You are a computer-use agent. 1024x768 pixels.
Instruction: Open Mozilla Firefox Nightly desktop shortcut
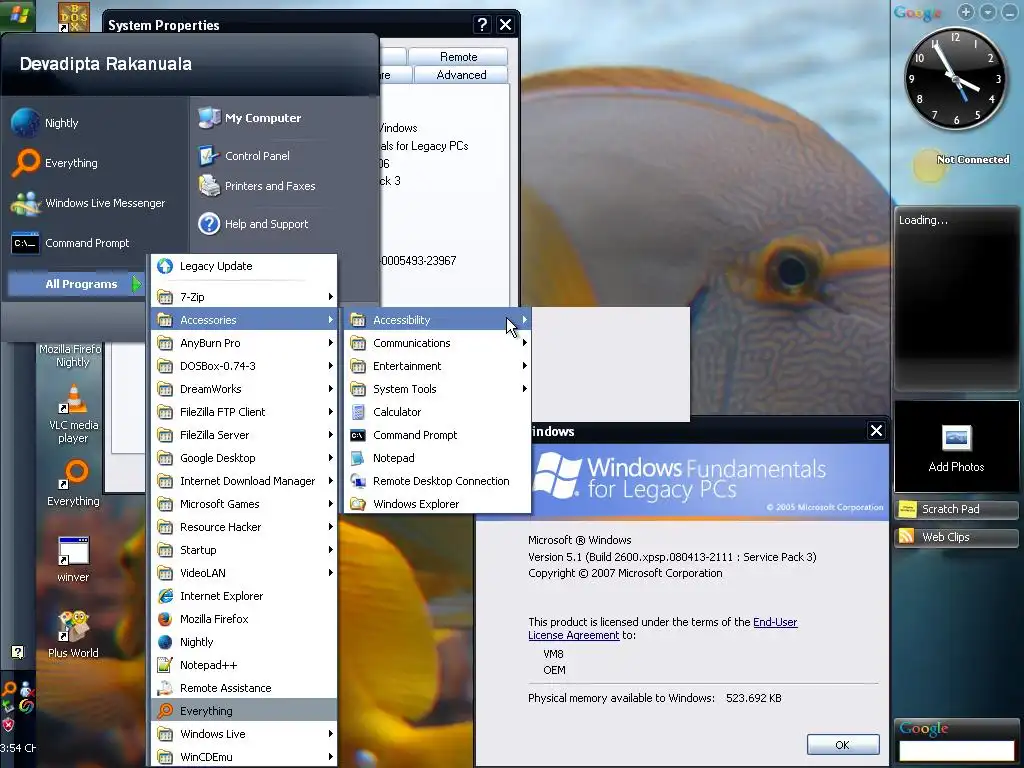coord(72,355)
